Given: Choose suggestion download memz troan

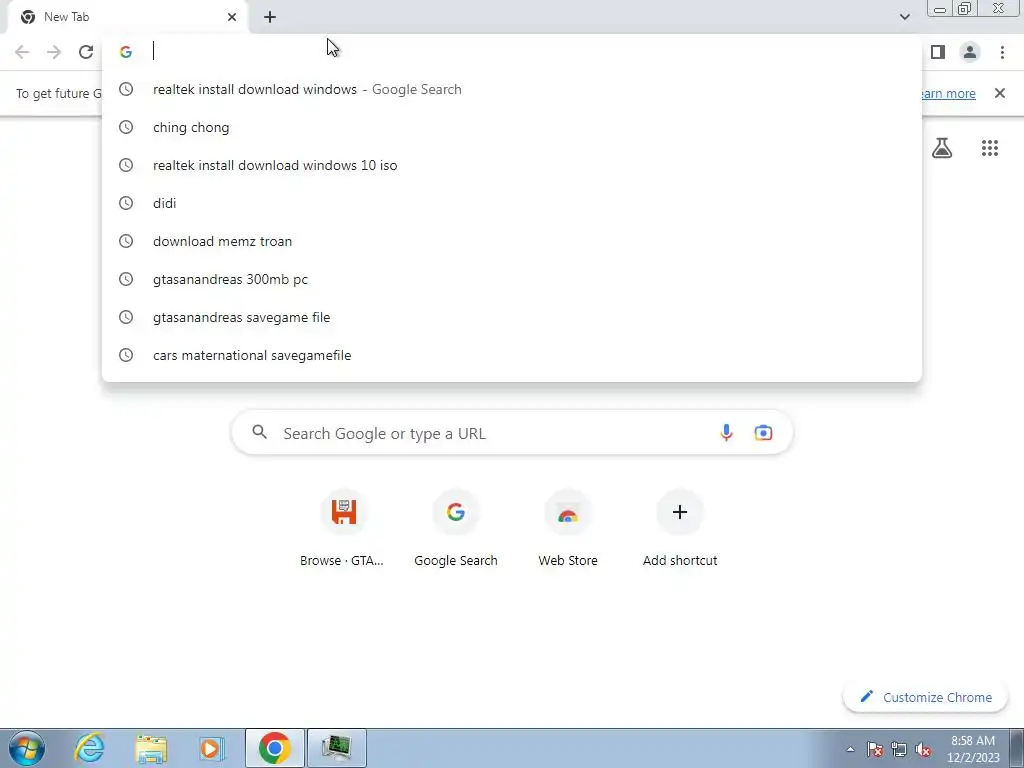Looking at the screenshot, I should click(x=512, y=241).
